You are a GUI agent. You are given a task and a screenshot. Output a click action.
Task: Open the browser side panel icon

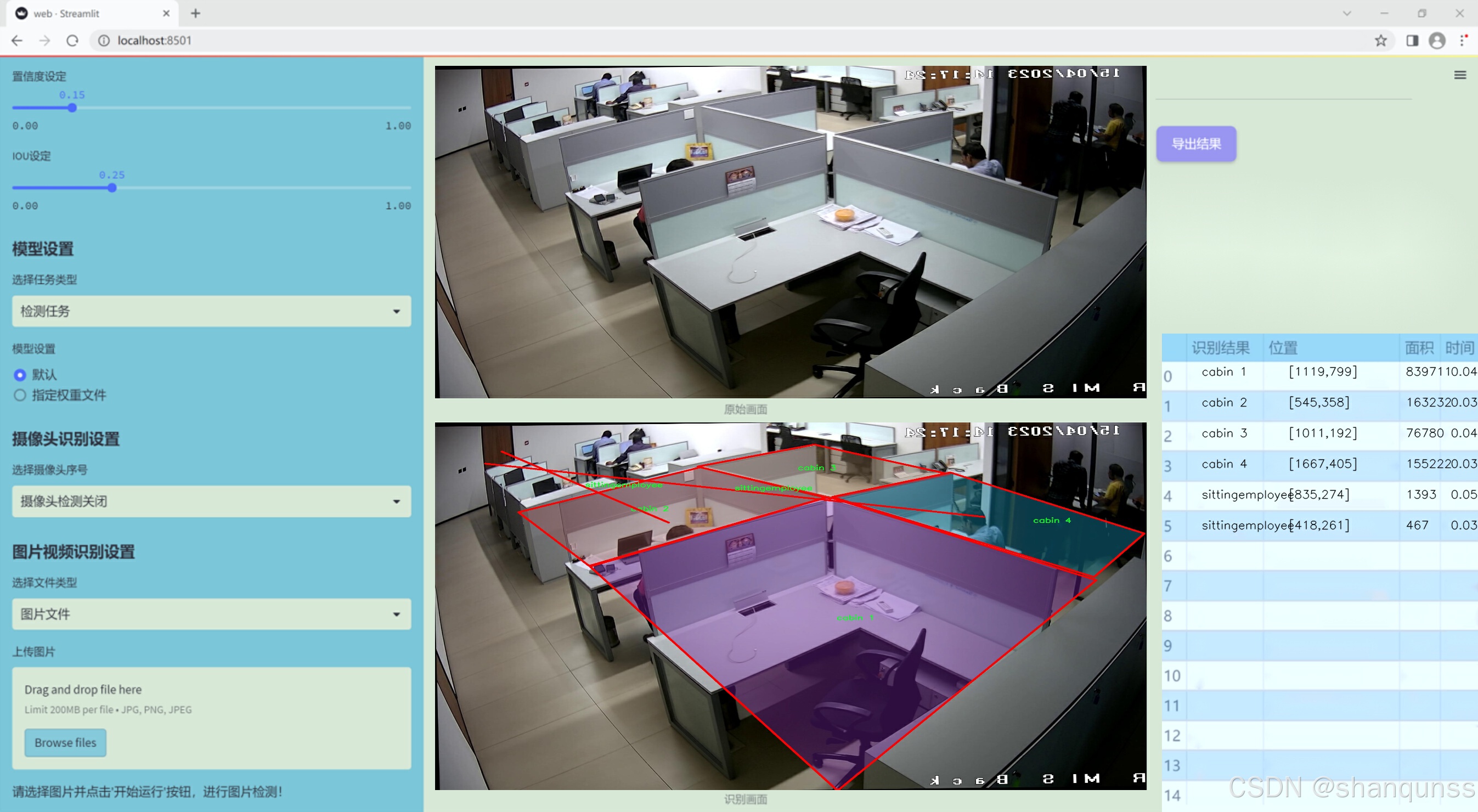pyautogui.click(x=1412, y=41)
